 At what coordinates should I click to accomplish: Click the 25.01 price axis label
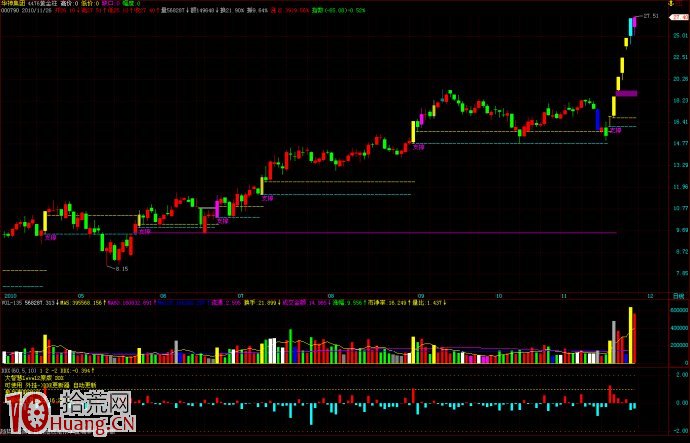pyautogui.click(x=680, y=35)
